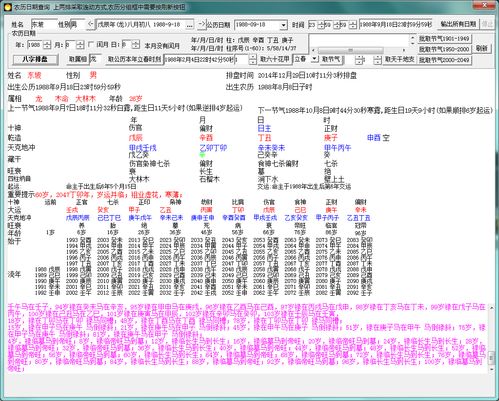499x401 pixels.
Task: Adjust the minutes spinner in time row
Action: (337, 25)
